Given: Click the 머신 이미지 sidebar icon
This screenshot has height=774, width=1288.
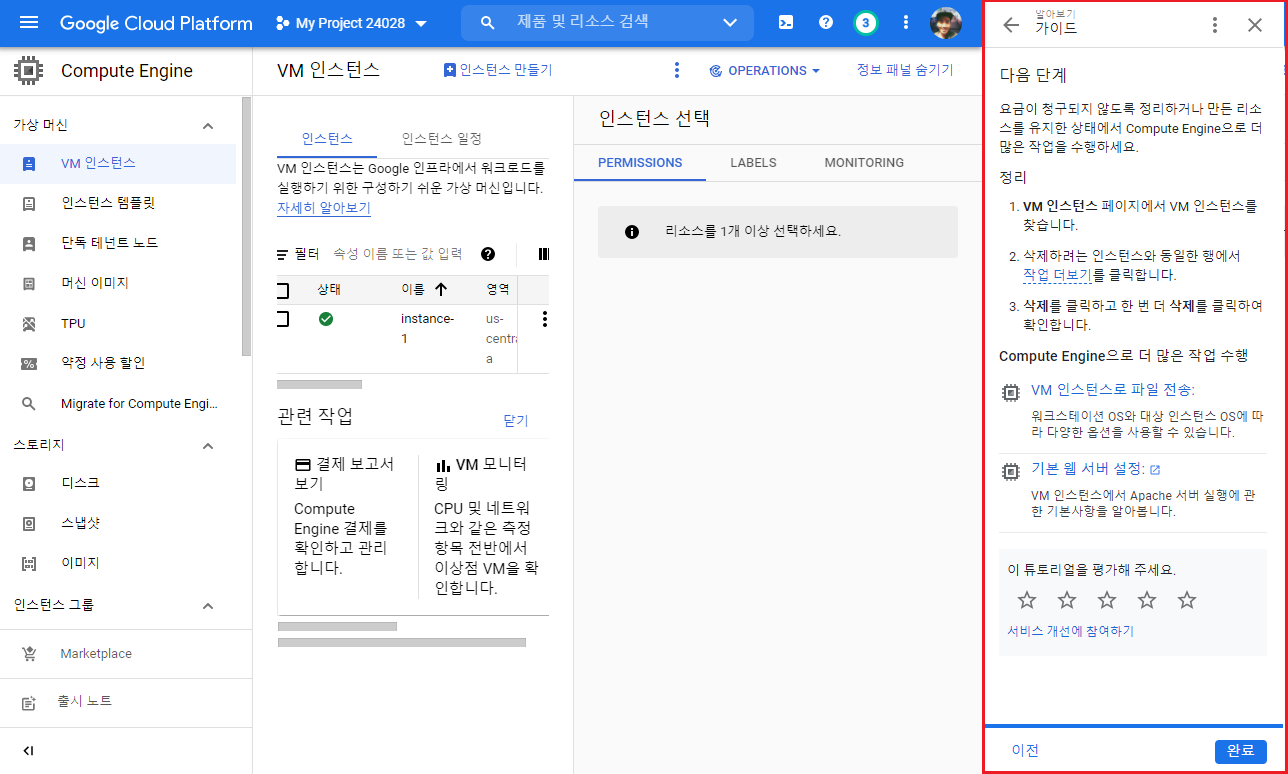Looking at the screenshot, I should pyautogui.click(x=28, y=283).
